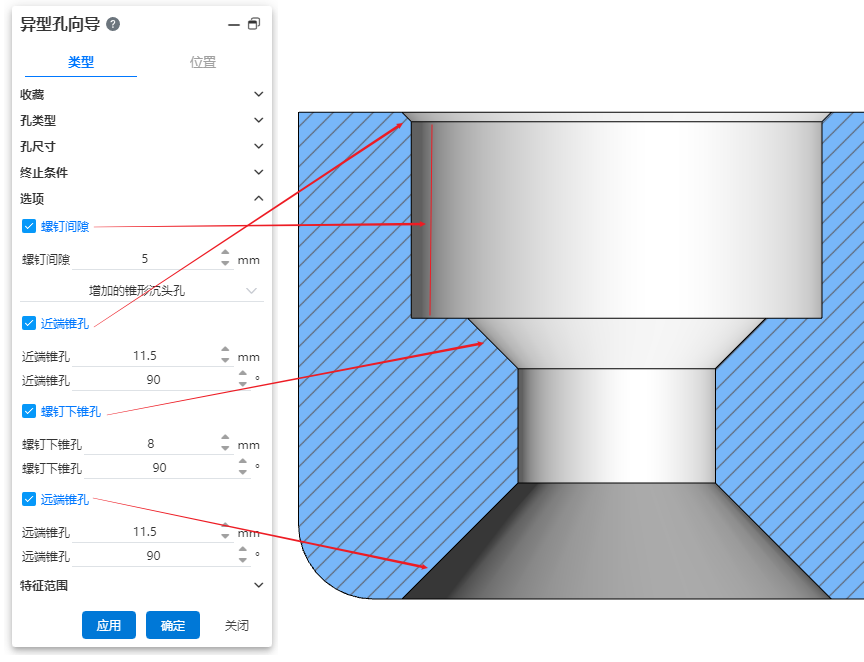Image resolution: width=864 pixels, height=662 pixels.
Task: Uncheck the 近端锥孔 checkbox
Action: [x=29, y=323]
